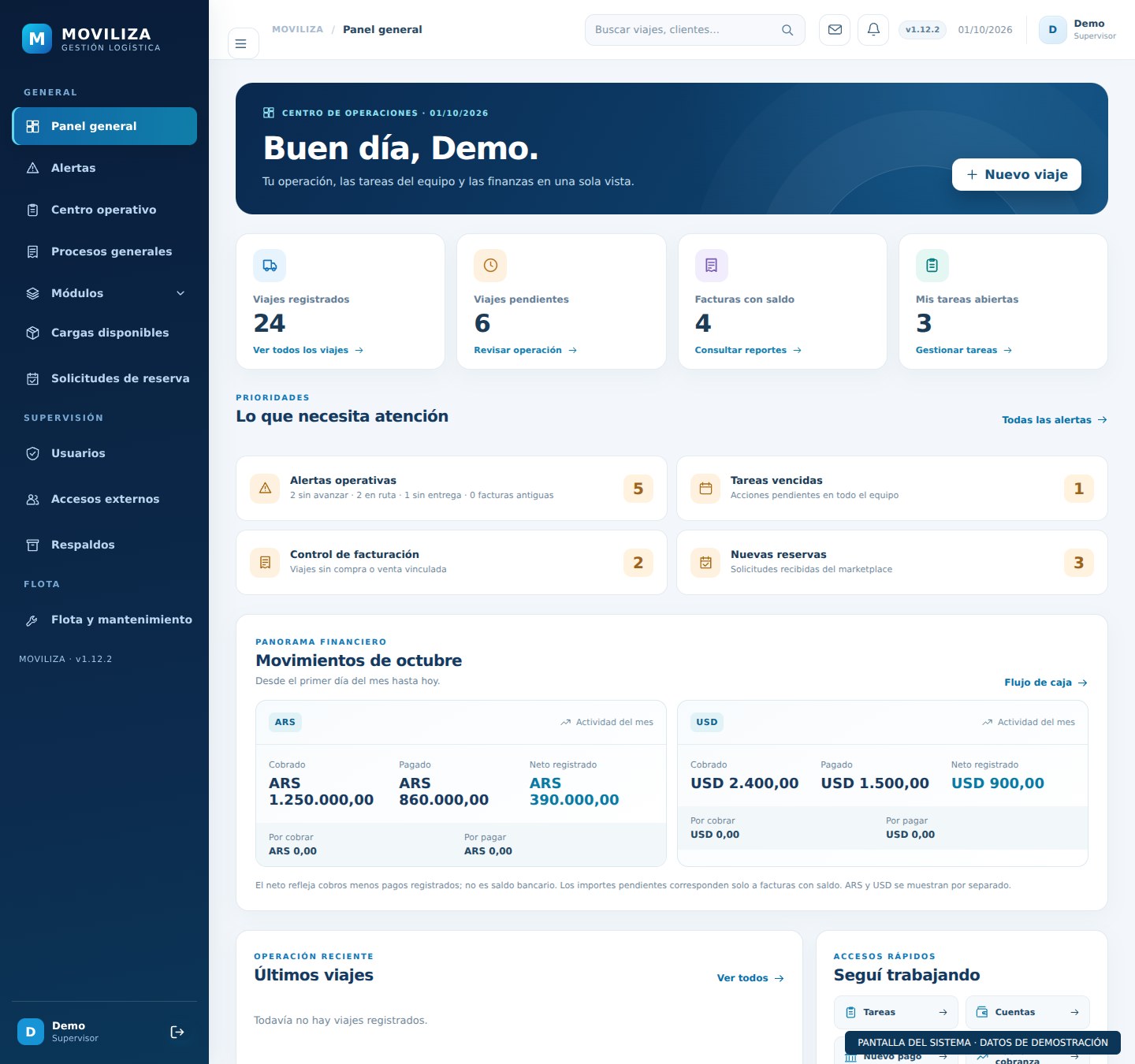Click the logout icon beside Demo Supervisor
The height and width of the screenshot is (1064, 1135).
[x=177, y=1032]
